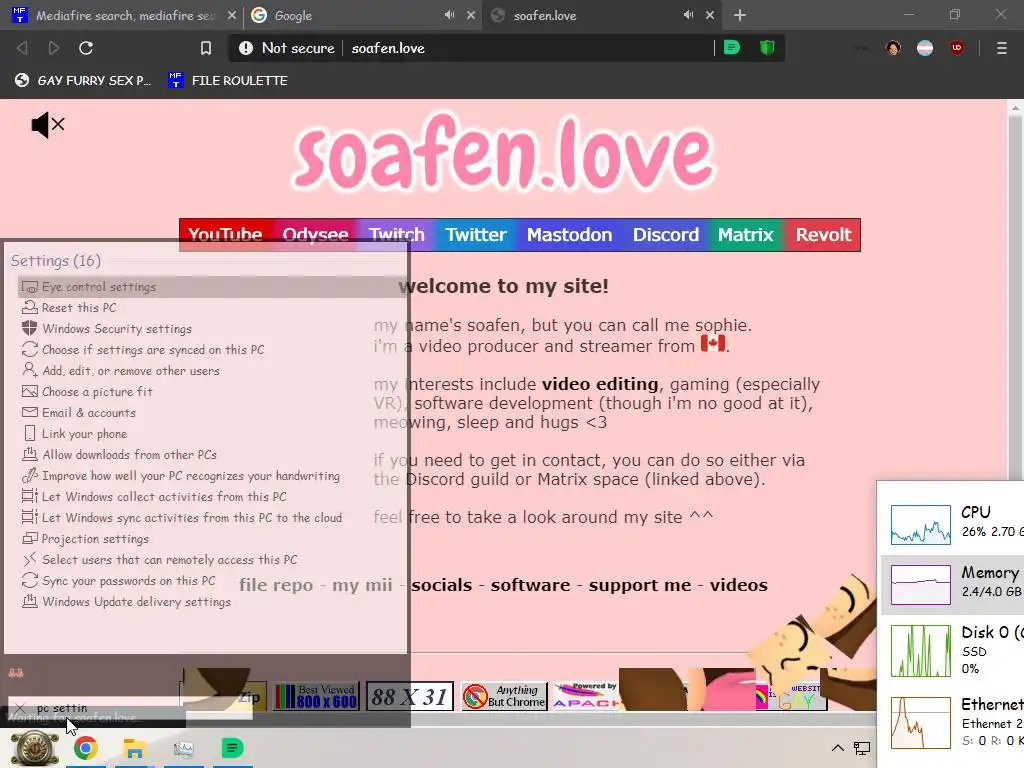Open the user avatar profile icon
Viewport: 1024px width, 768px height.
point(893,48)
